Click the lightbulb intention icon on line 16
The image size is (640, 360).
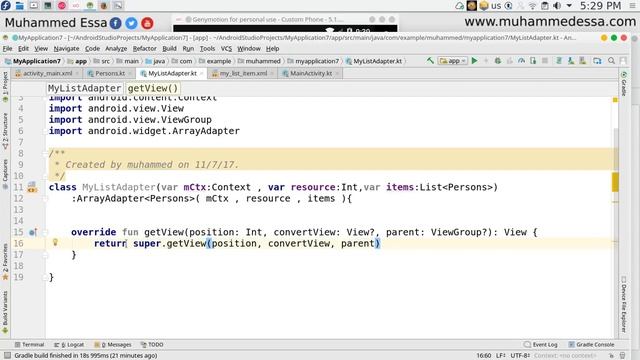tap(55, 243)
